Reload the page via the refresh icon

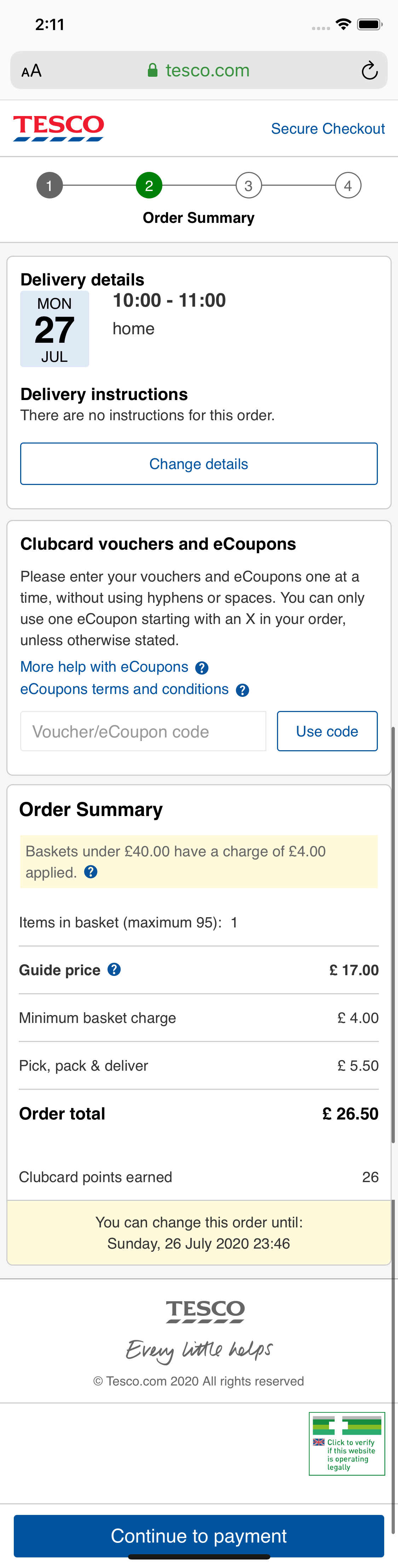coord(370,70)
